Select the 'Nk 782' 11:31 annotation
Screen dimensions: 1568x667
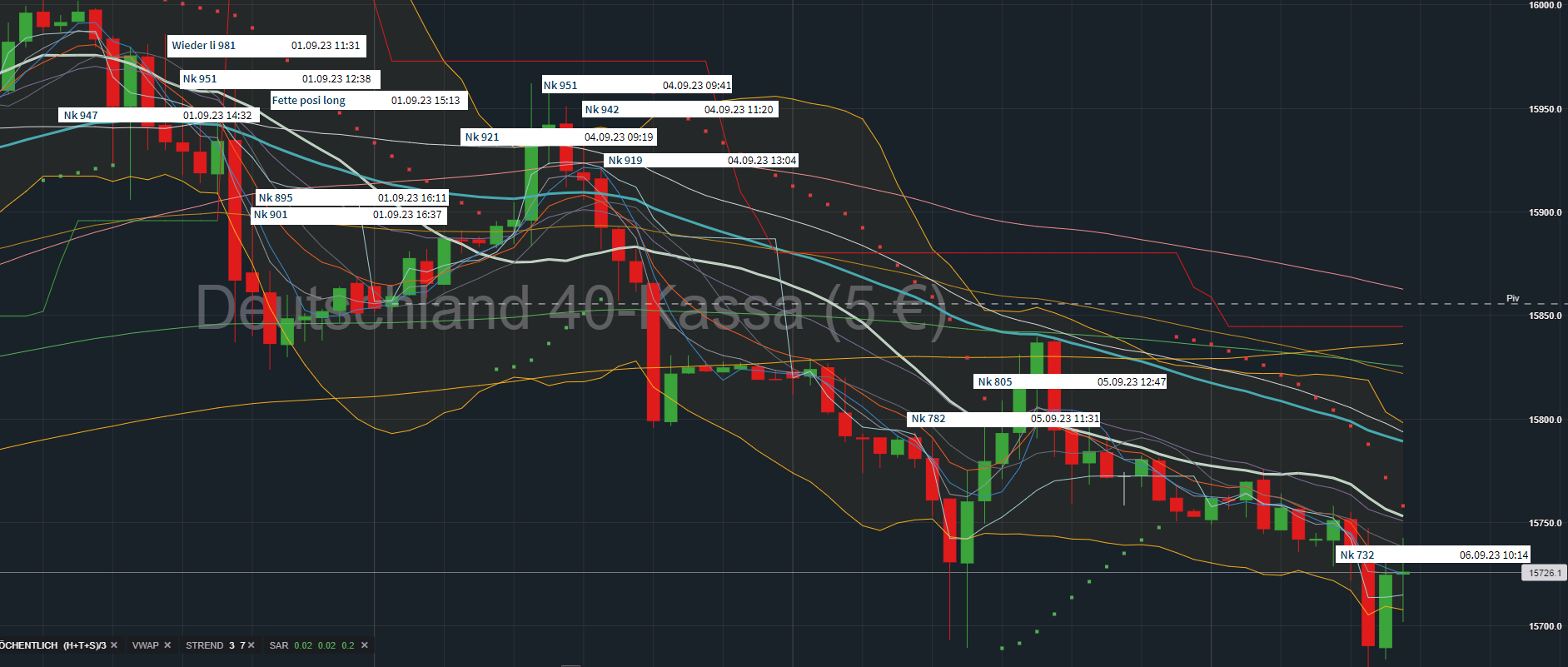point(1003,419)
